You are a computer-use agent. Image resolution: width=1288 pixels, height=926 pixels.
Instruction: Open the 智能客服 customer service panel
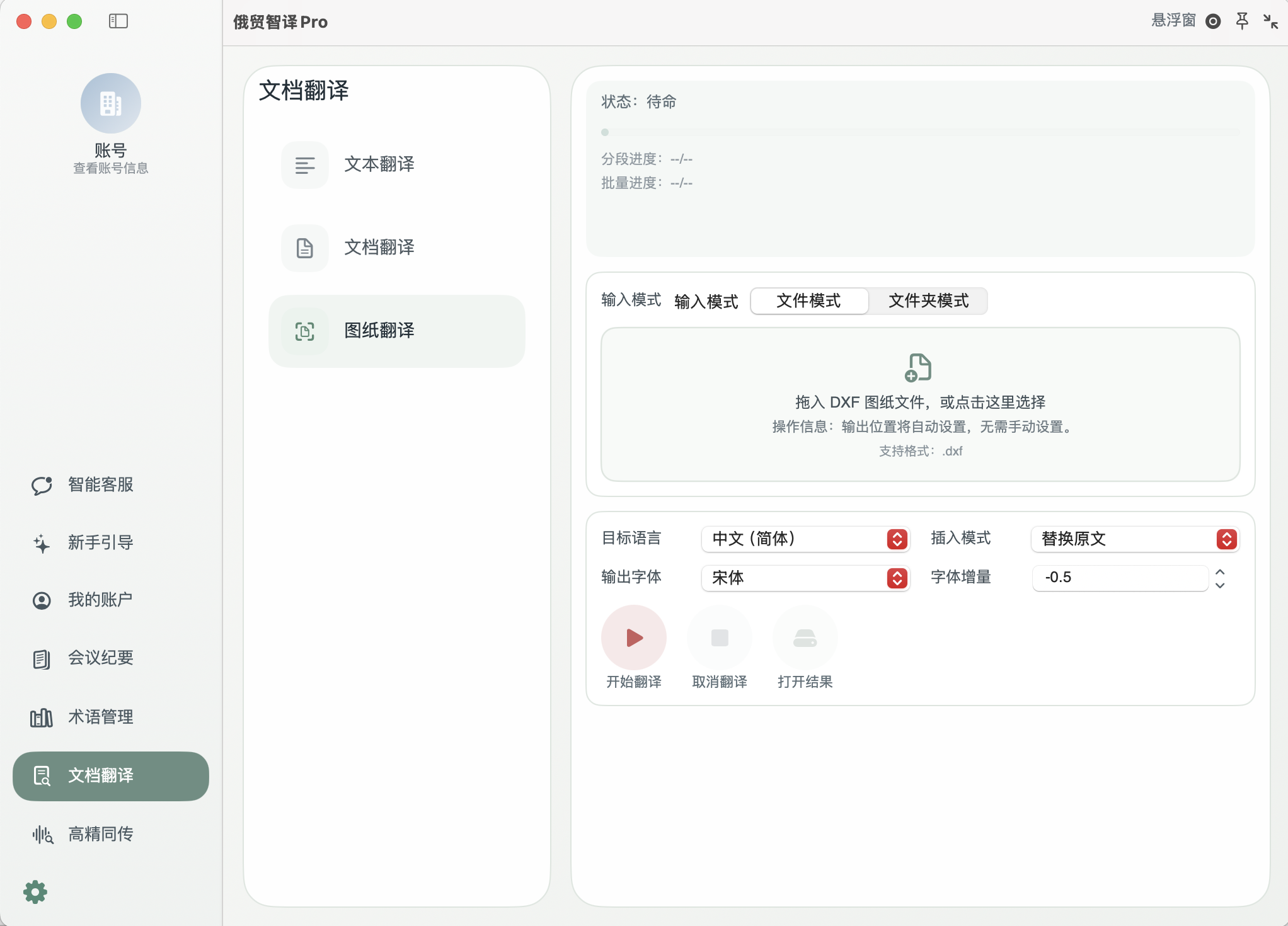click(x=100, y=485)
